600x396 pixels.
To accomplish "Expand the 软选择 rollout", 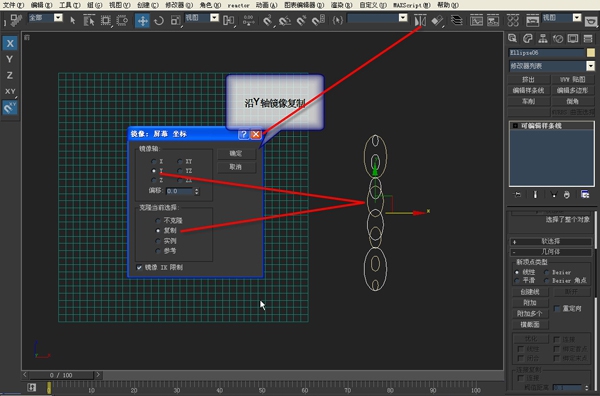I will pyautogui.click(x=551, y=241).
